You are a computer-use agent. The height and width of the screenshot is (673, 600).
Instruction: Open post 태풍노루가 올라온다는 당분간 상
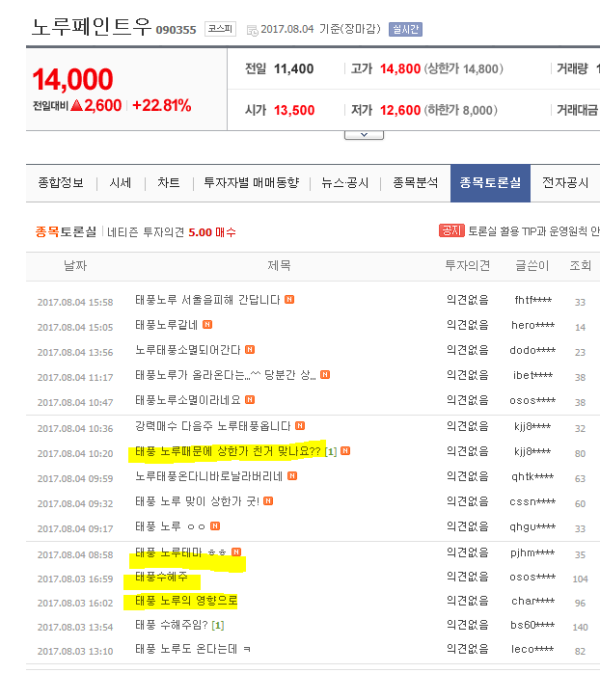(x=225, y=375)
